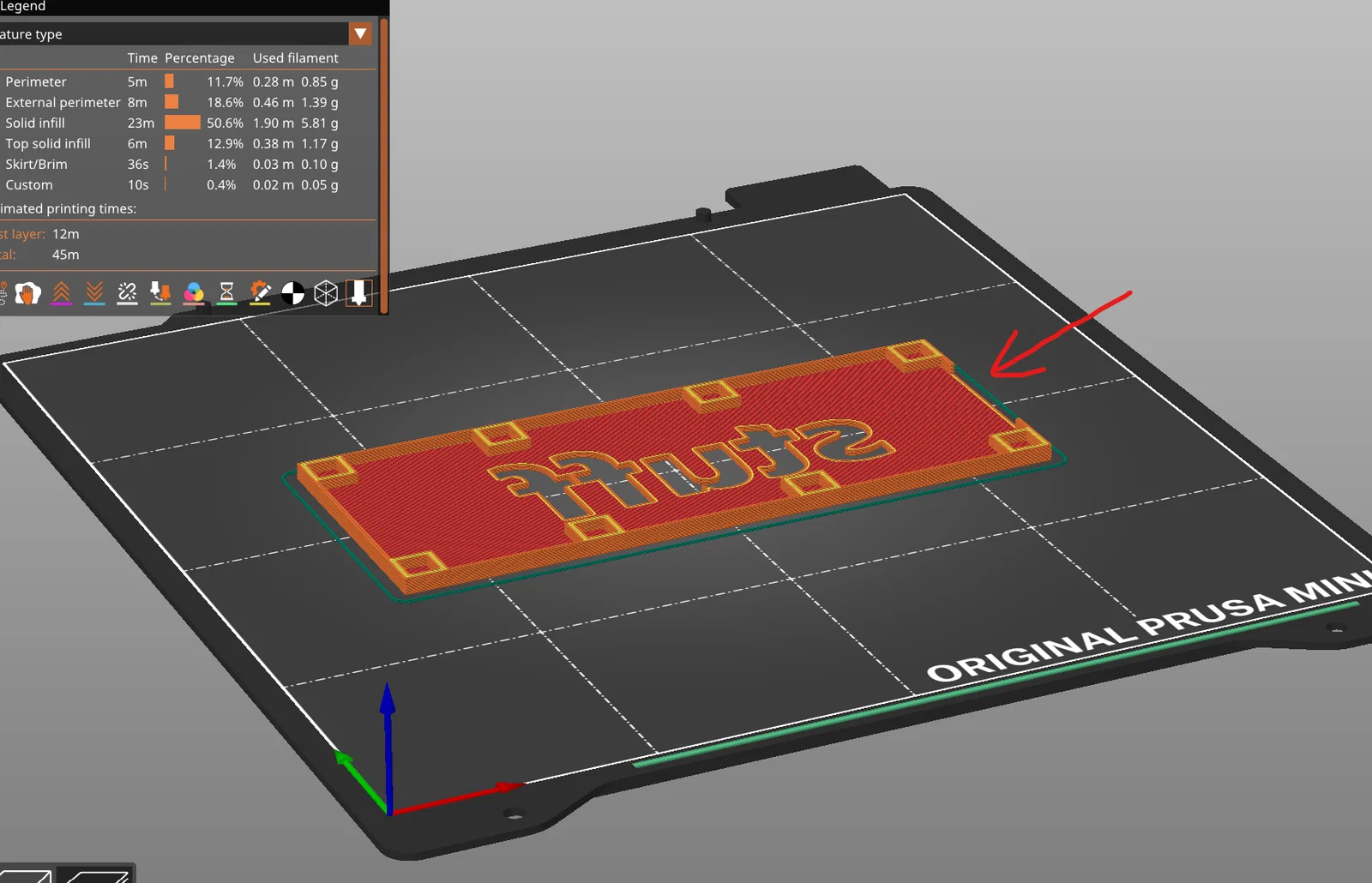Image resolution: width=1372 pixels, height=883 pixels.
Task: Toggle External perimeter row in legend
Action: (188, 102)
